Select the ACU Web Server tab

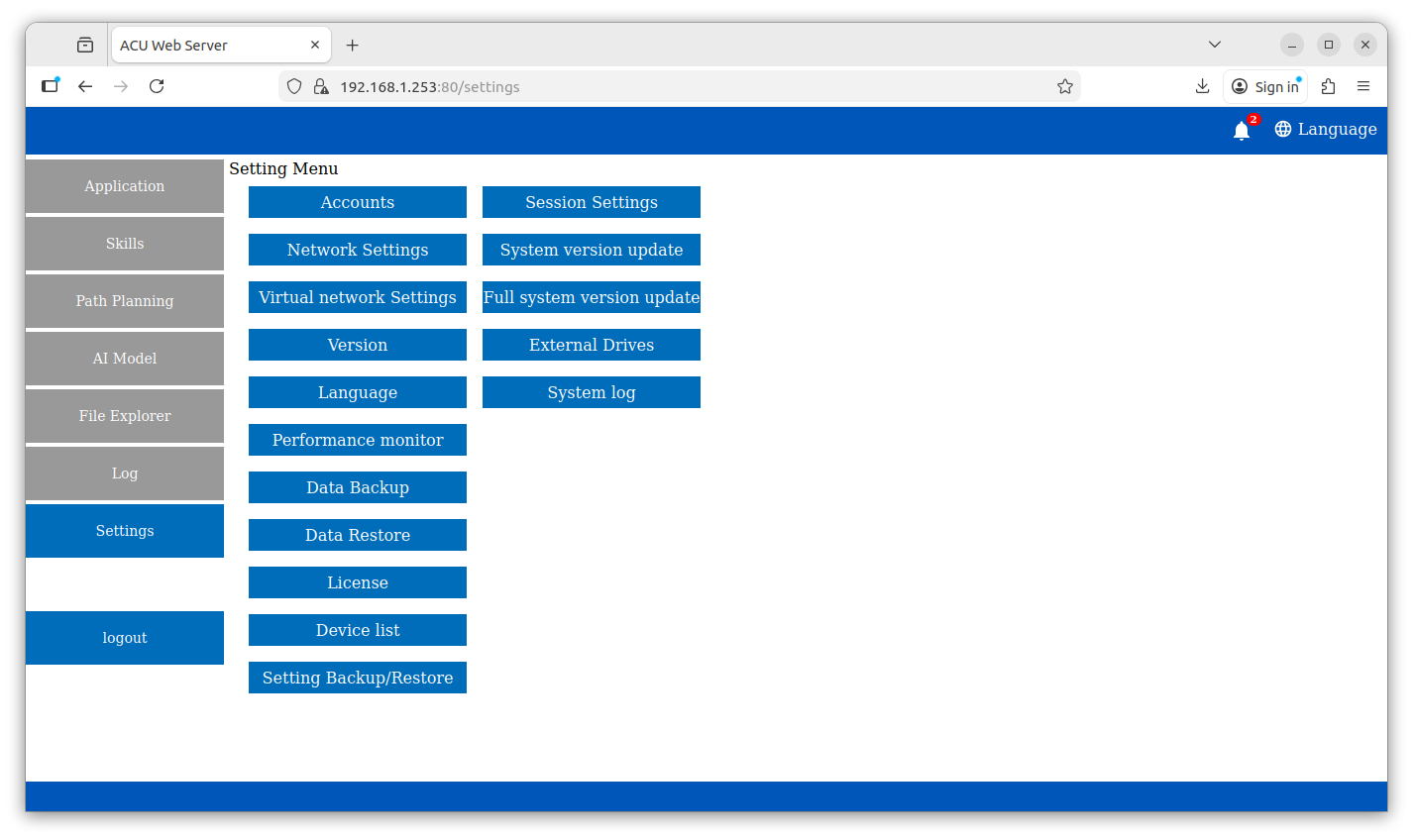pyautogui.click(x=220, y=45)
